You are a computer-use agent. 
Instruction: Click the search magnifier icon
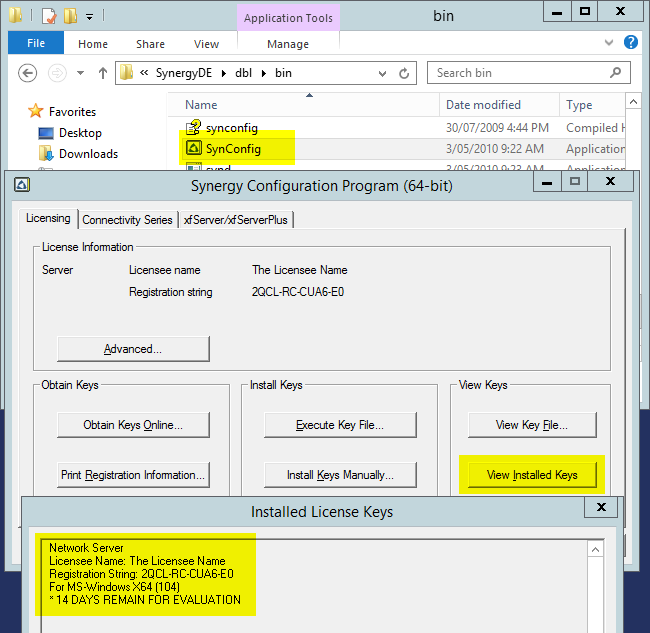click(x=616, y=73)
